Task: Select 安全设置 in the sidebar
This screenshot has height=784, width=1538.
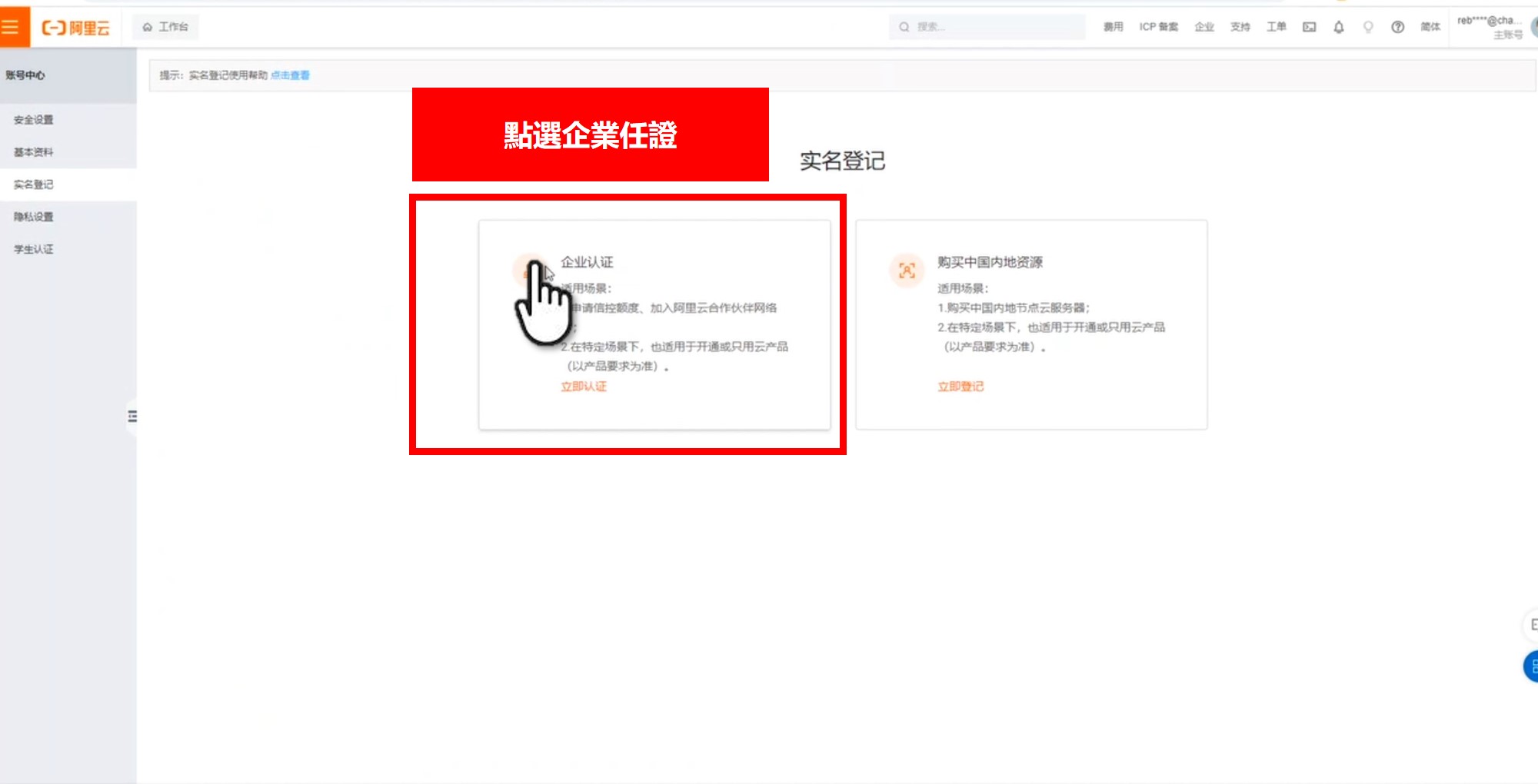Action: 34,120
